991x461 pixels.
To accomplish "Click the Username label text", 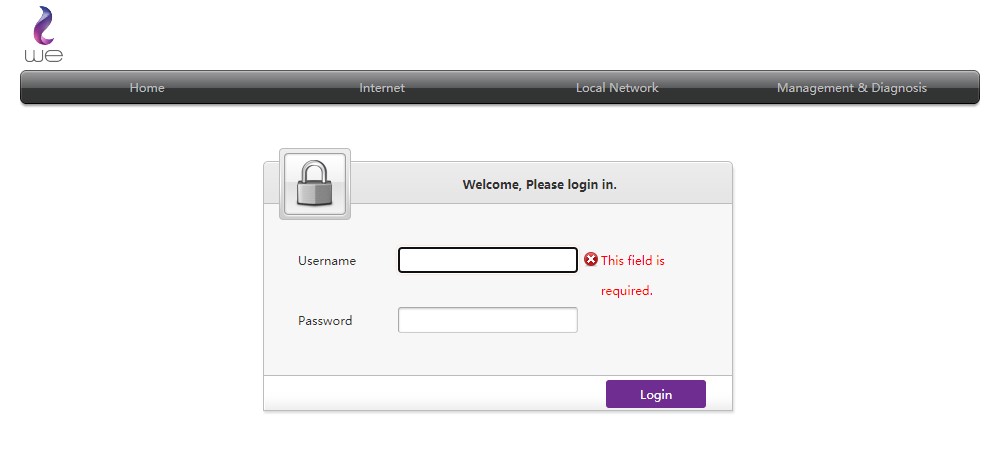I will [x=327, y=261].
